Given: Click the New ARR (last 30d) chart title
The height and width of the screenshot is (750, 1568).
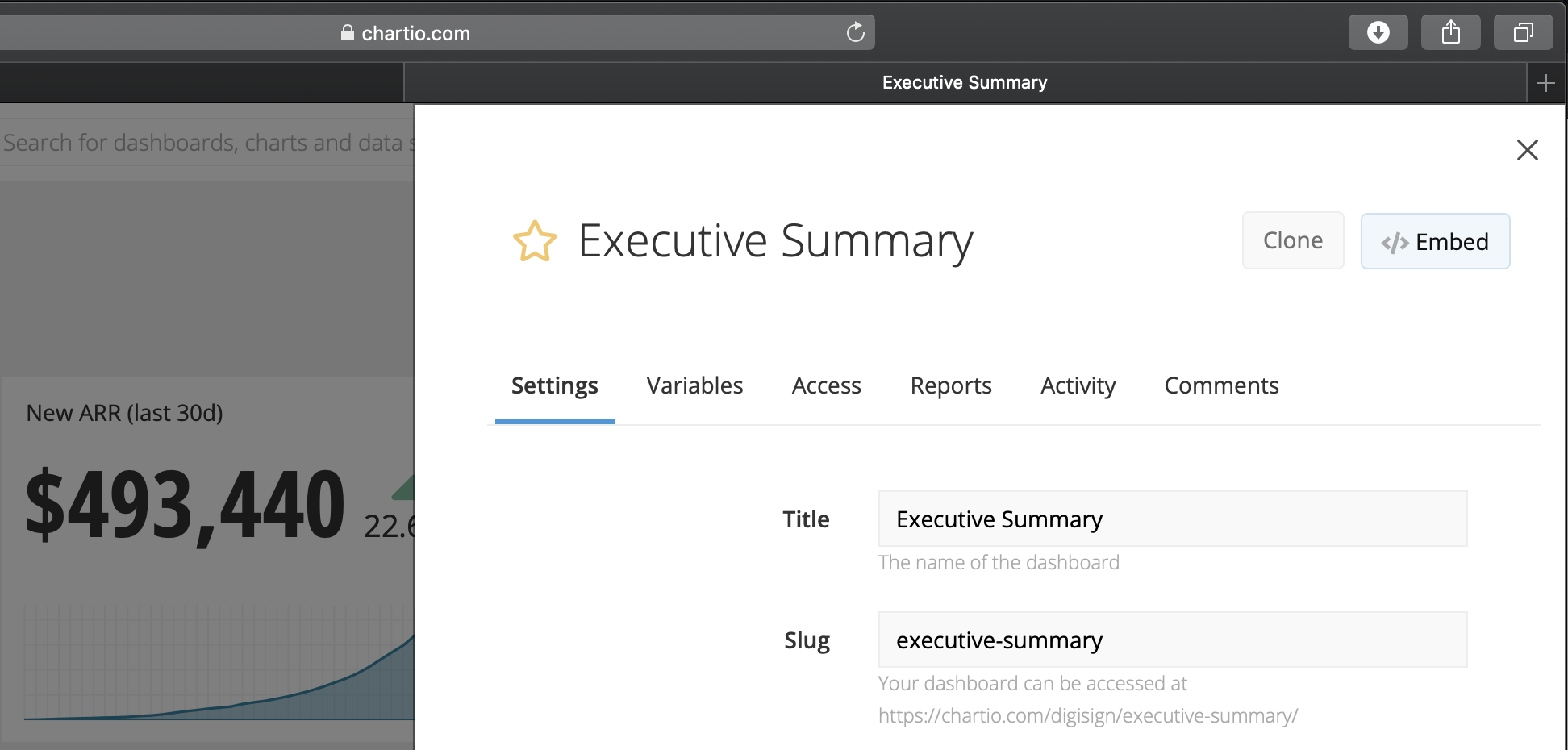Looking at the screenshot, I should pos(124,413).
